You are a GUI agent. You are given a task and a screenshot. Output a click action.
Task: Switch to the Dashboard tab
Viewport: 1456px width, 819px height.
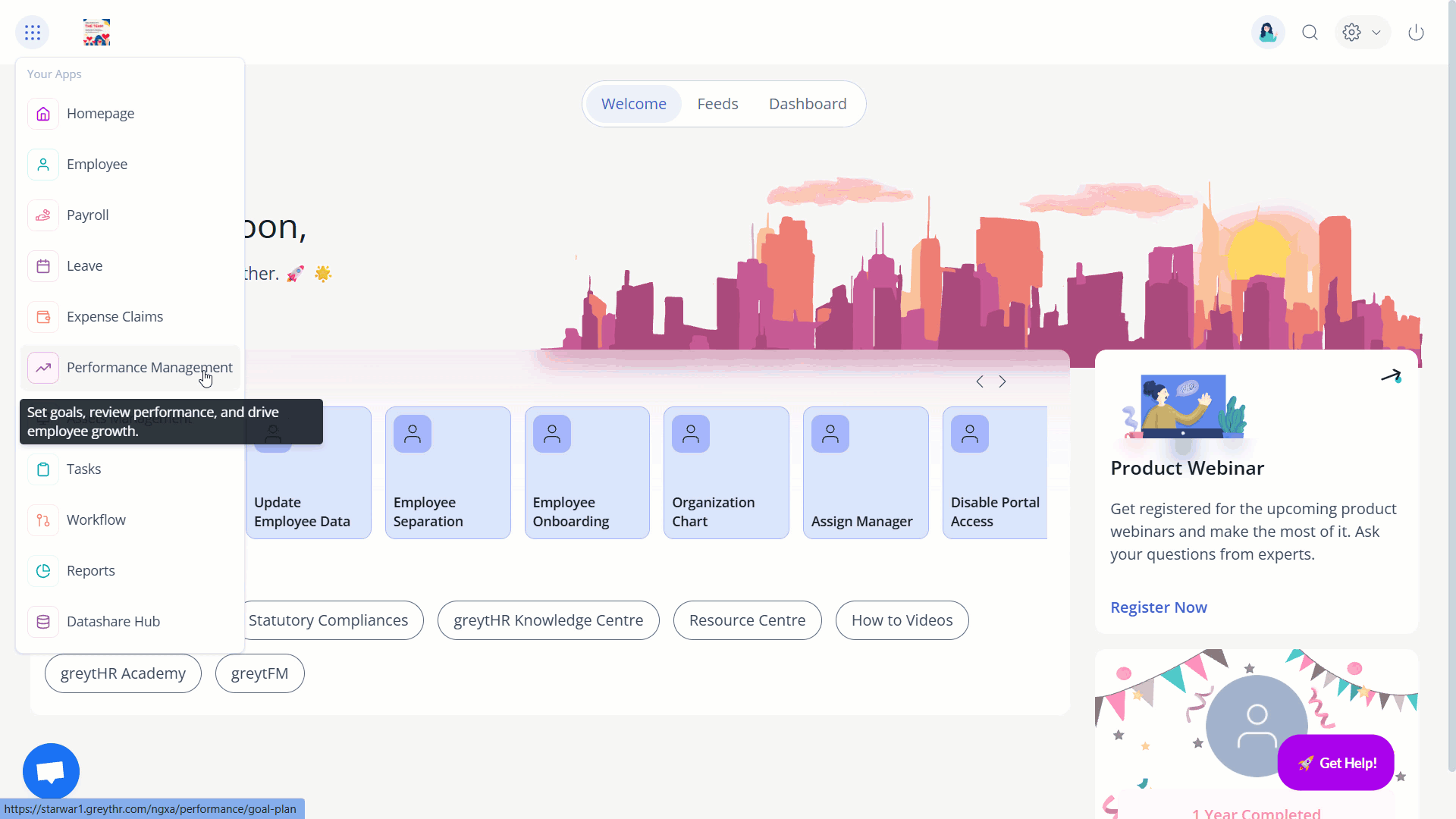(x=807, y=104)
